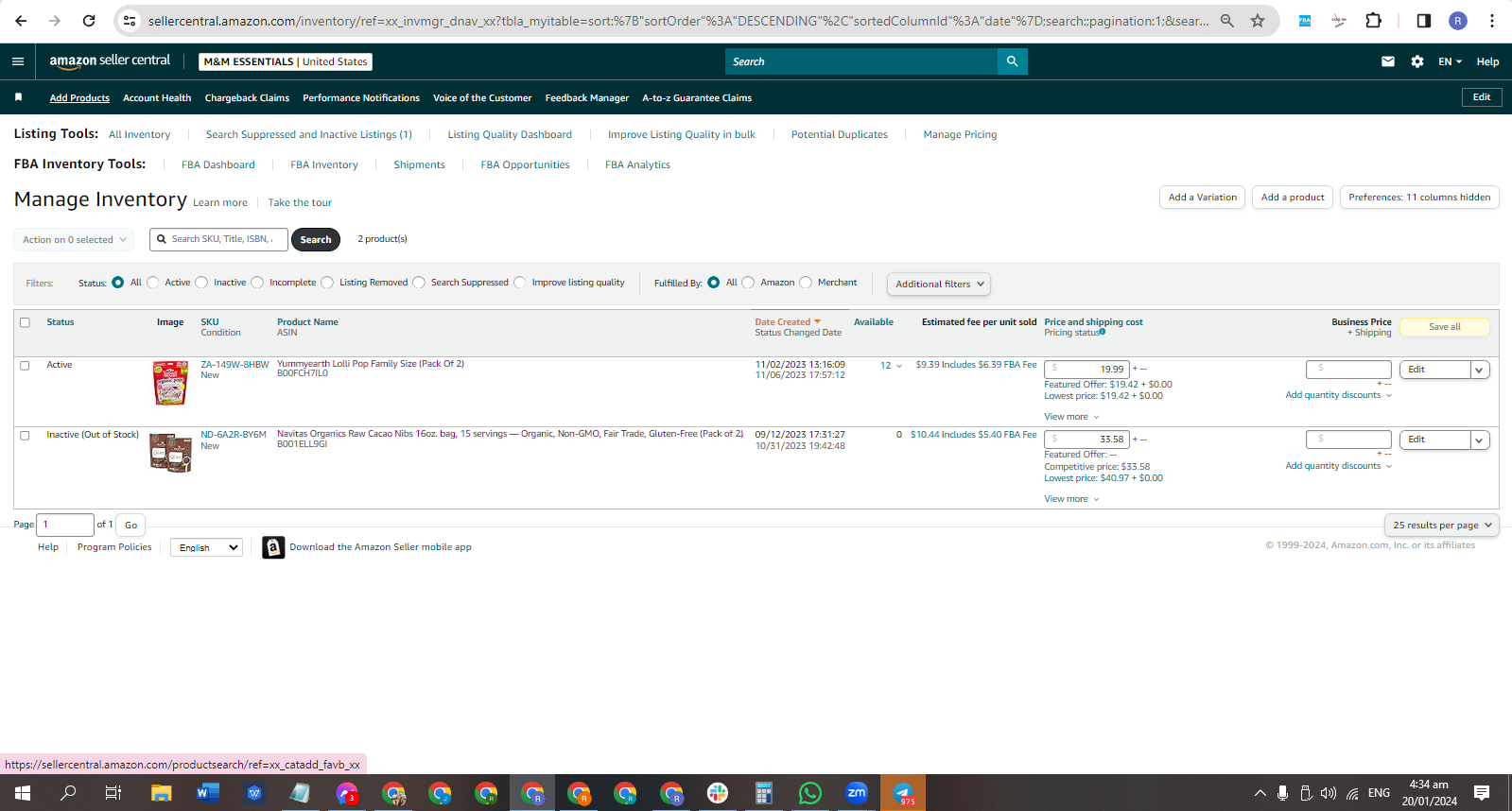
Task: Open the Chrome three-dot menu
Action: [x=1492, y=21]
